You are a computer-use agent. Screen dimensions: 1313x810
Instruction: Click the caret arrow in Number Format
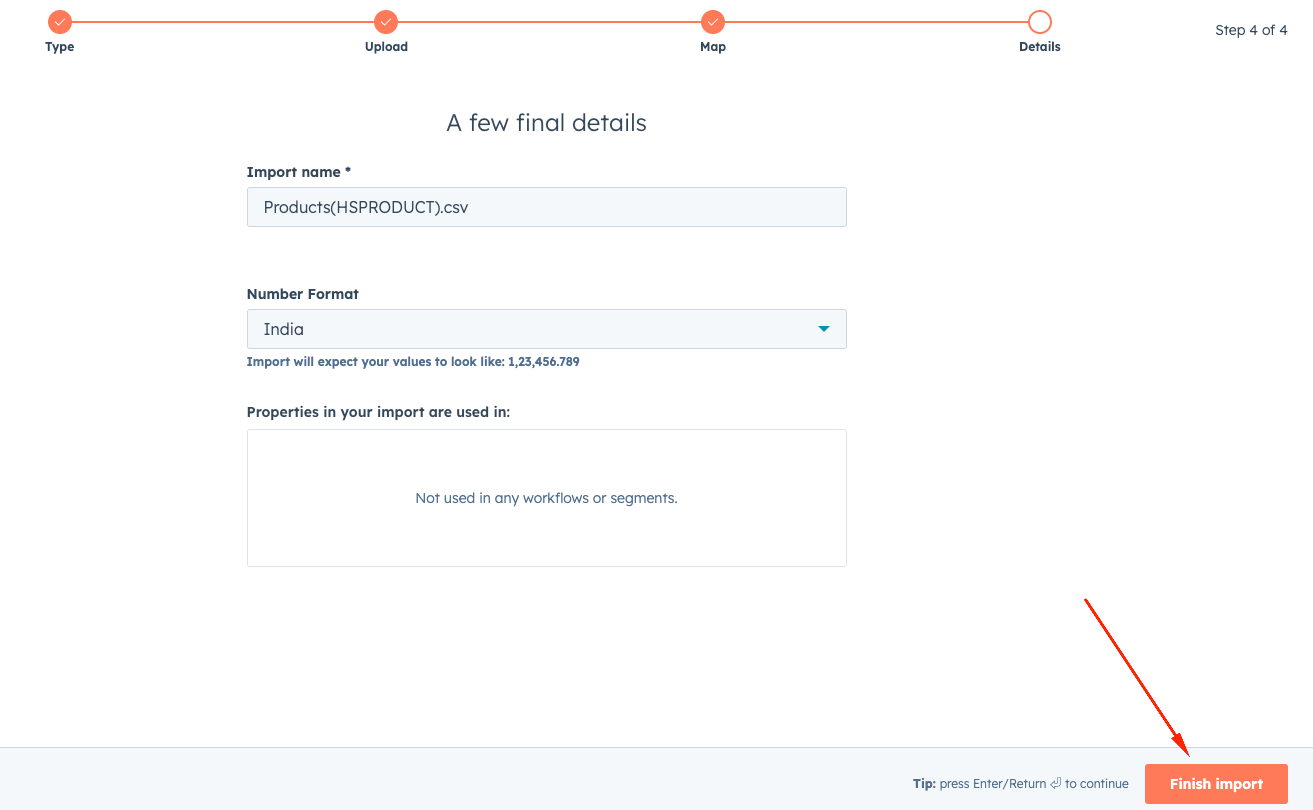tap(823, 329)
